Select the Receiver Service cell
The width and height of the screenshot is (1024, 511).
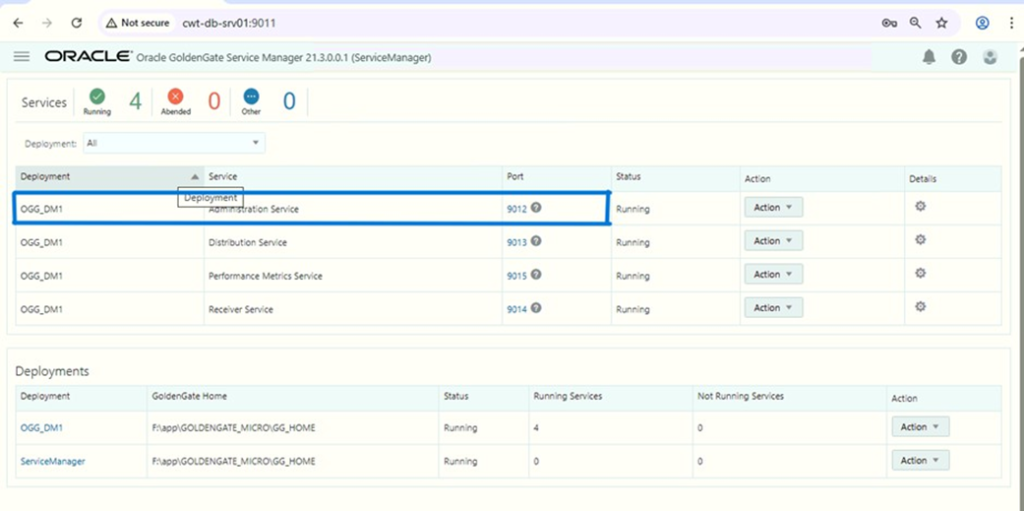coord(353,309)
